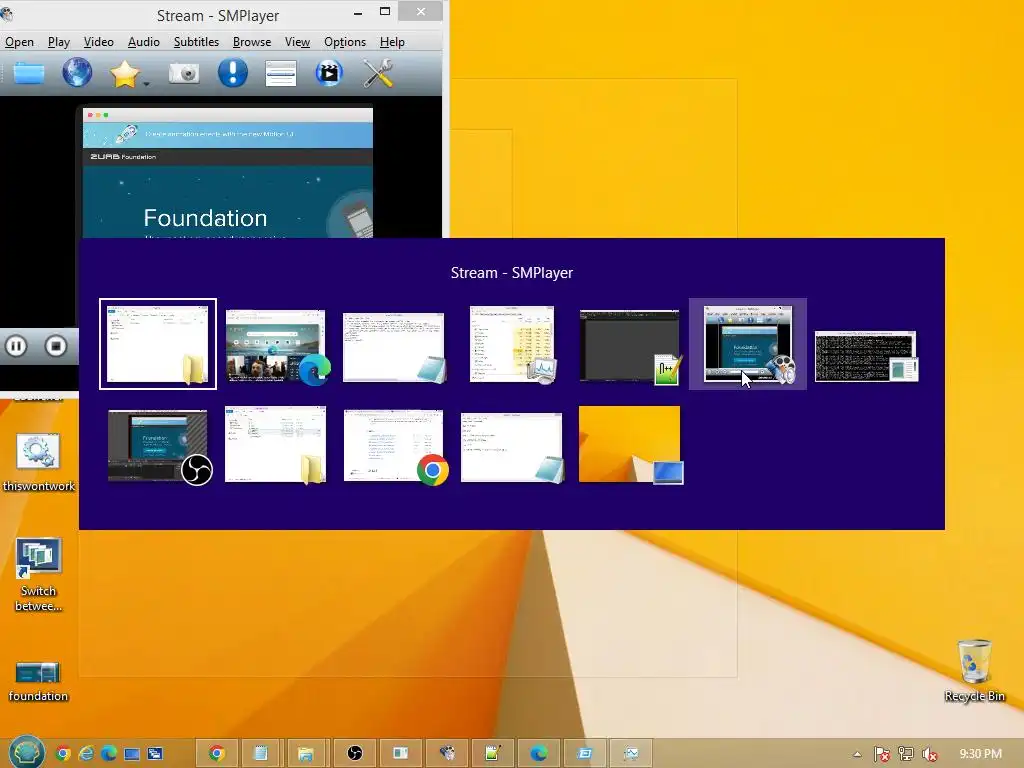Expand the favorites star dropdown arrow

146,84
